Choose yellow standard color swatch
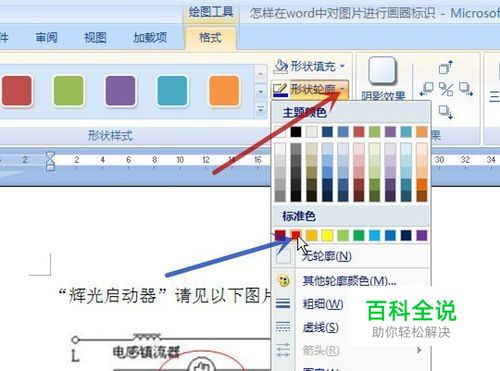 click(x=327, y=235)
